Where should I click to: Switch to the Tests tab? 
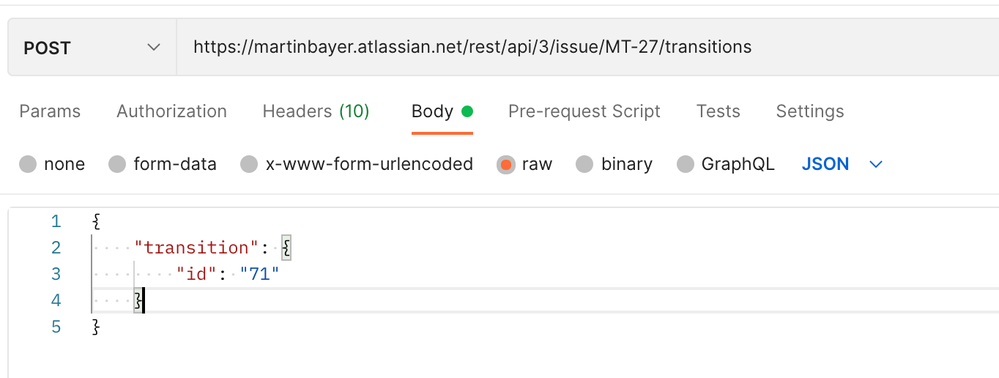(x=718, y=112)
